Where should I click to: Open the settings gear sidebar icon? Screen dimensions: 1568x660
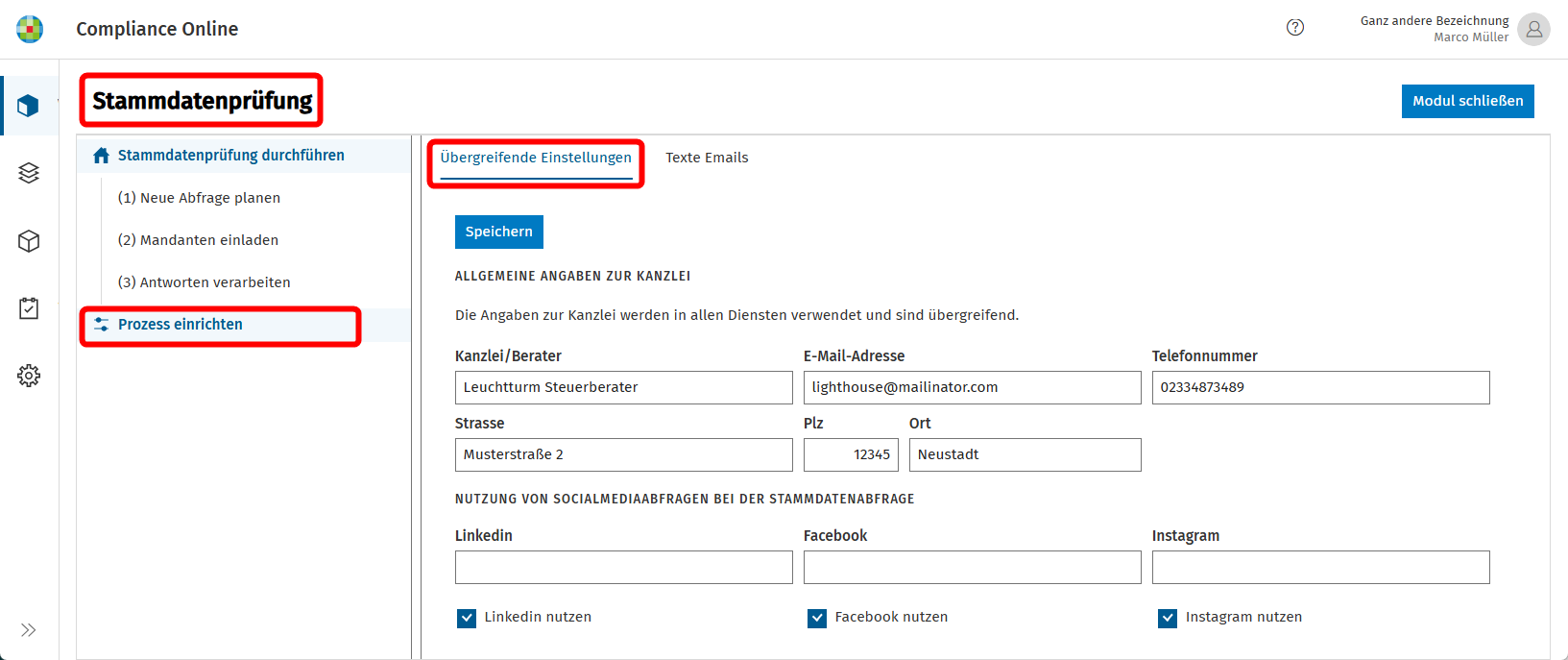tap(29, 376)
